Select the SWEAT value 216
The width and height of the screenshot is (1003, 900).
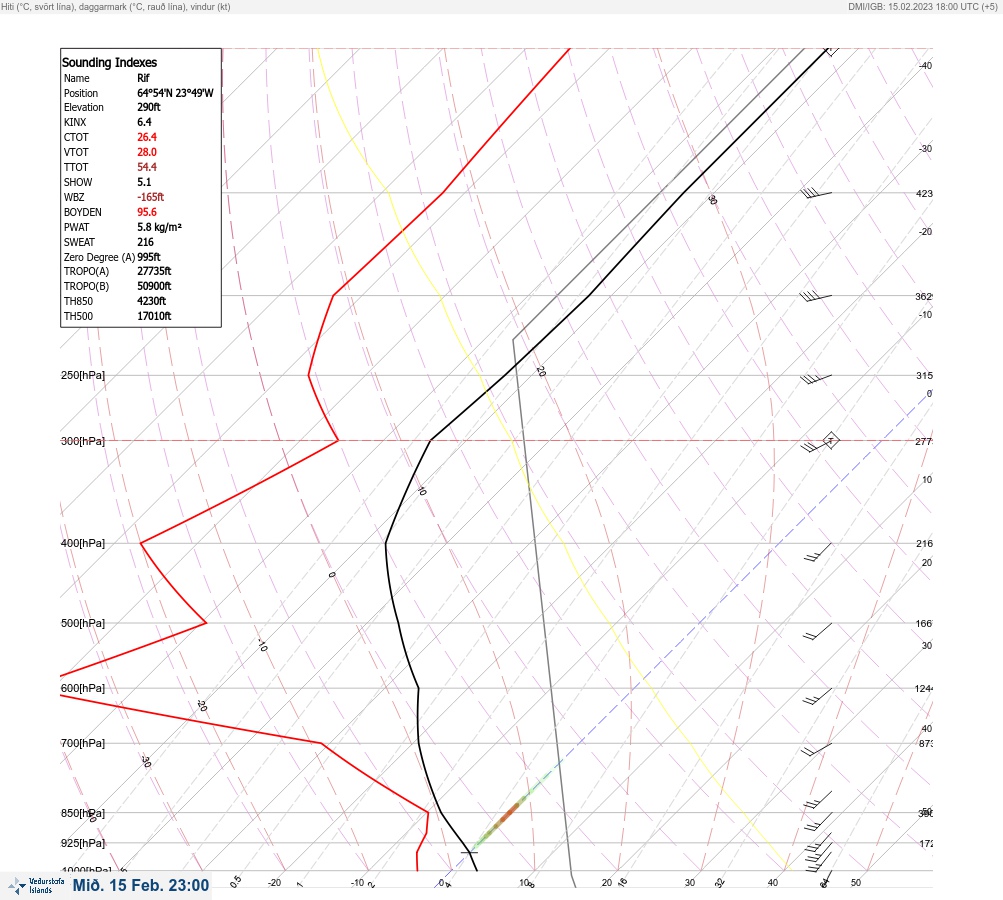point(145,242)
